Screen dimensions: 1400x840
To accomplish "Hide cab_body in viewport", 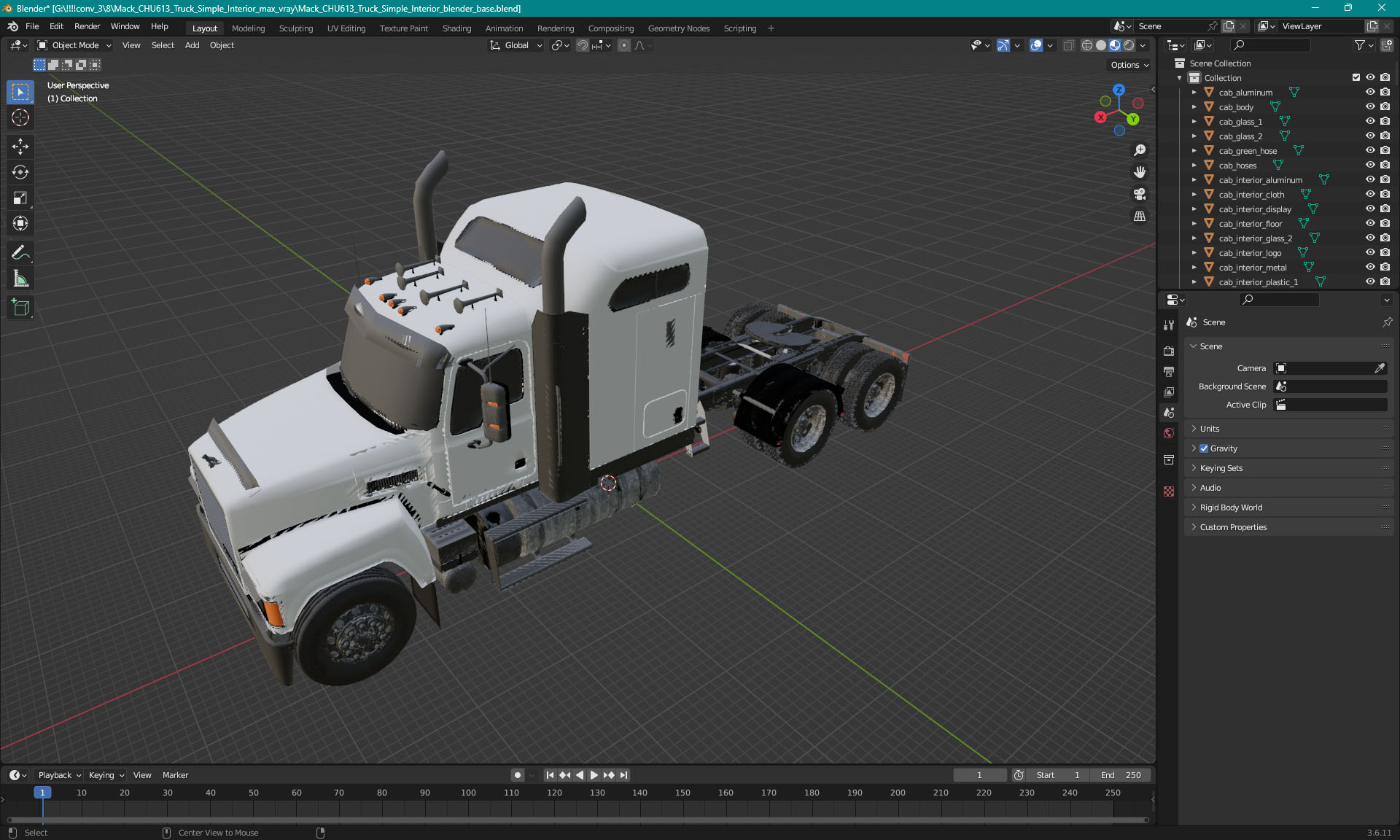I will (x=1370, y=106).
